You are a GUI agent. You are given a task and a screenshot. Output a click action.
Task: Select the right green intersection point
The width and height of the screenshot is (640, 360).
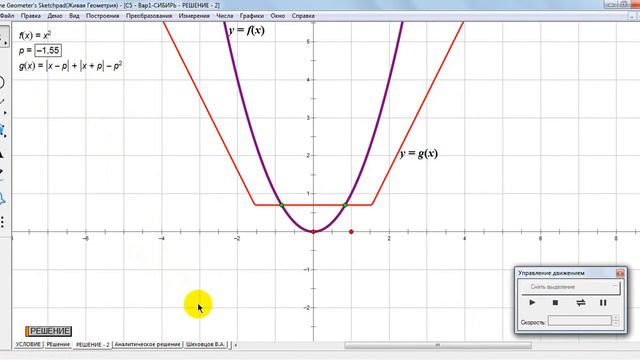pos(345,205)
